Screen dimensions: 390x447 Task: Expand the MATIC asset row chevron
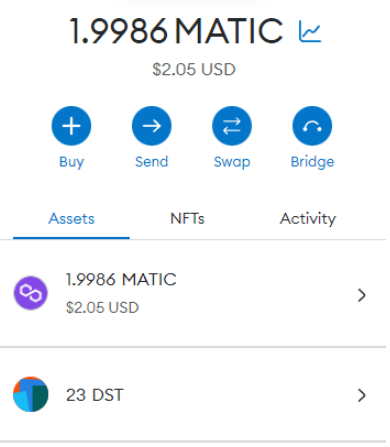(x=362, y=295)
